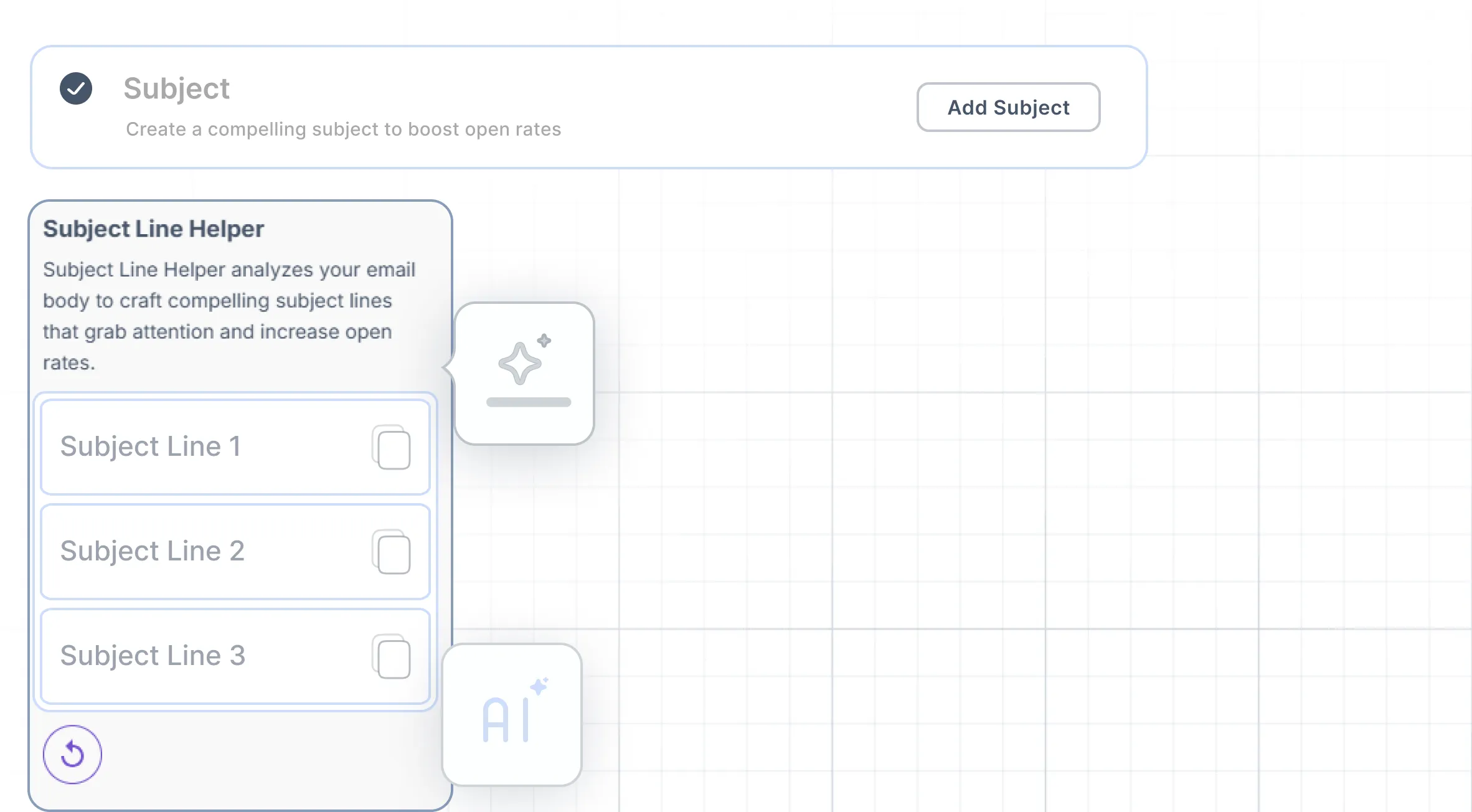Copy Subject Line 2 using its copy icon
This screenshot has height=812, width=1472.
click(392, 552)
